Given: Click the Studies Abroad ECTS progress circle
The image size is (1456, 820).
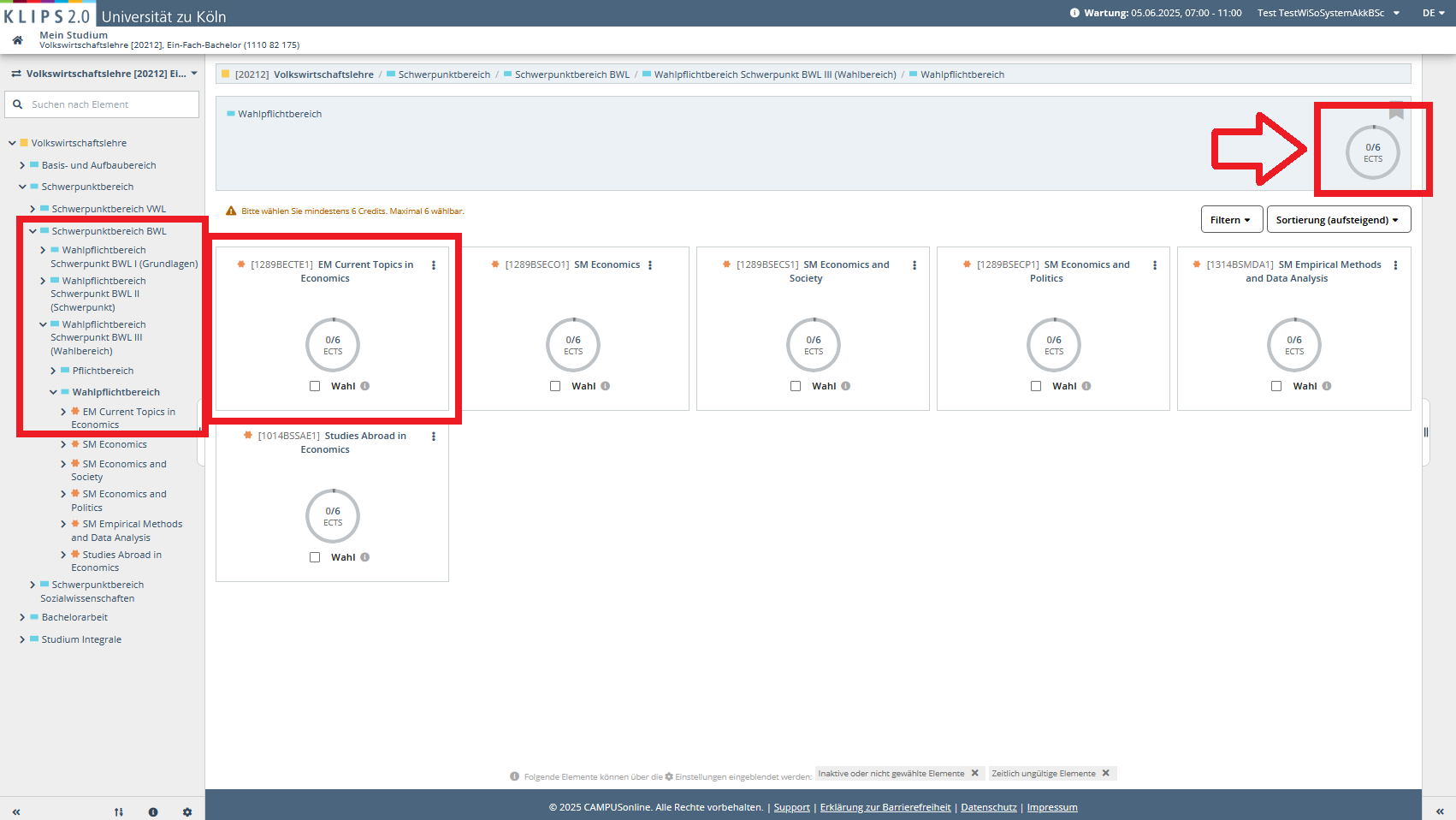Looking at the screenshot, I should [333, 516].
